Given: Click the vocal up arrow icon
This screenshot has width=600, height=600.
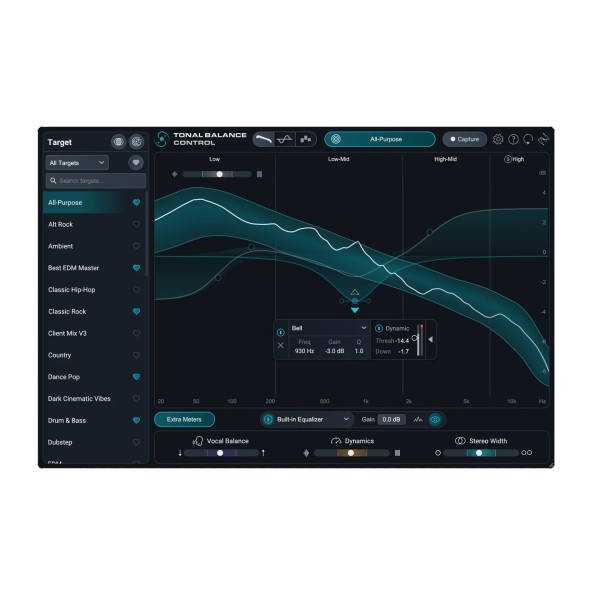Looking at the screenshot, I should point(263,453).
